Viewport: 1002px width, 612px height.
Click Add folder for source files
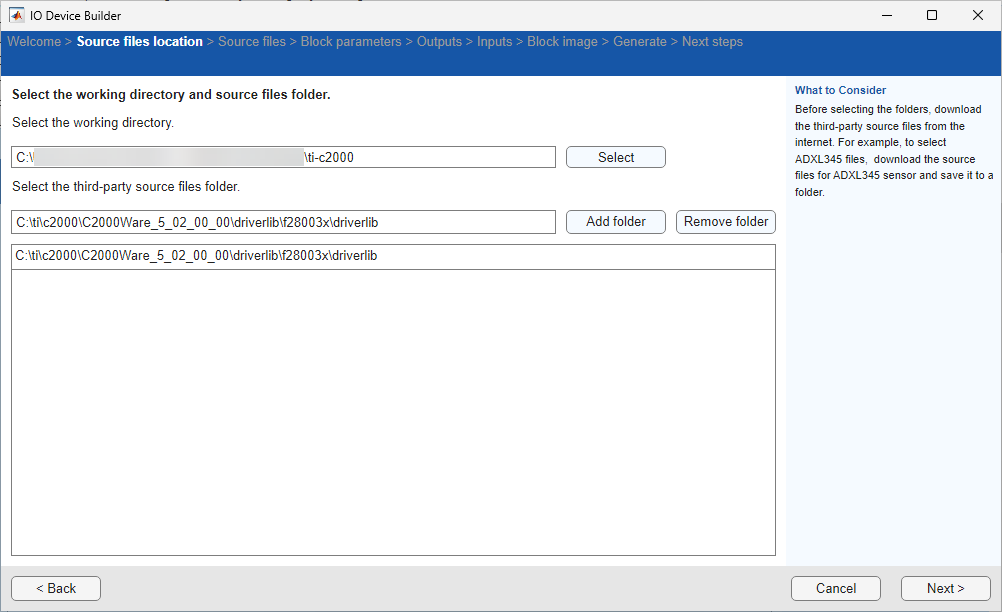tap(615, 221)
